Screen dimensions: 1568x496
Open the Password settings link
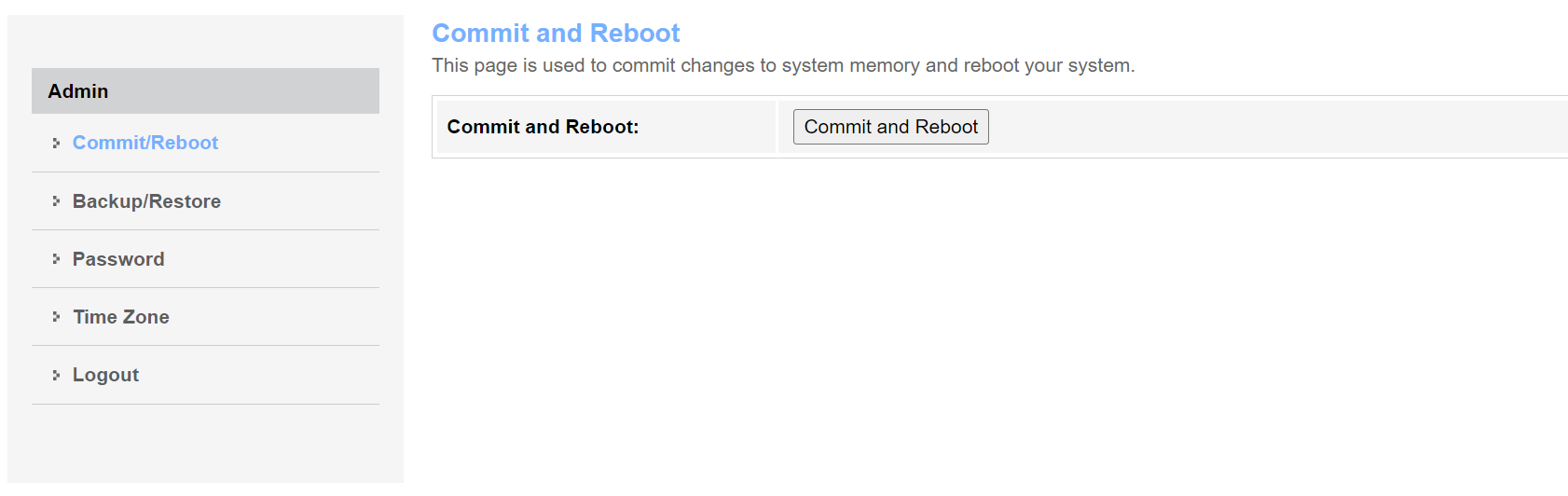(x=118, y=259)
